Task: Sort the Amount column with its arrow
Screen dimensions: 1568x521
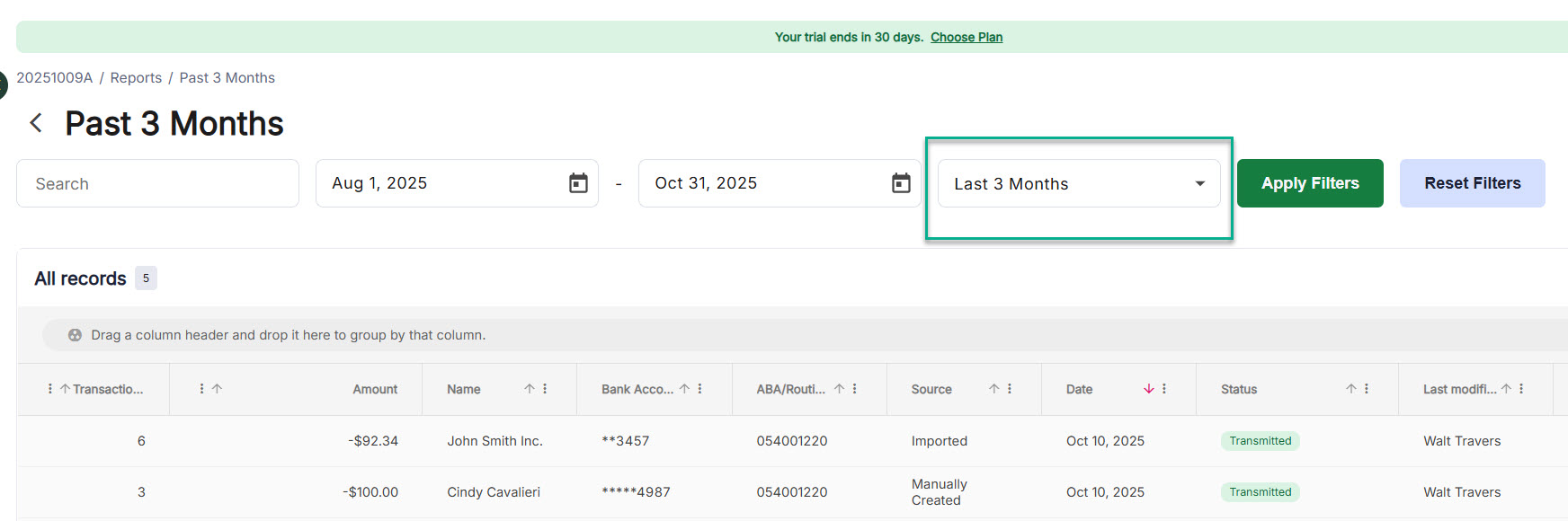Action: [x=217, y=389]
